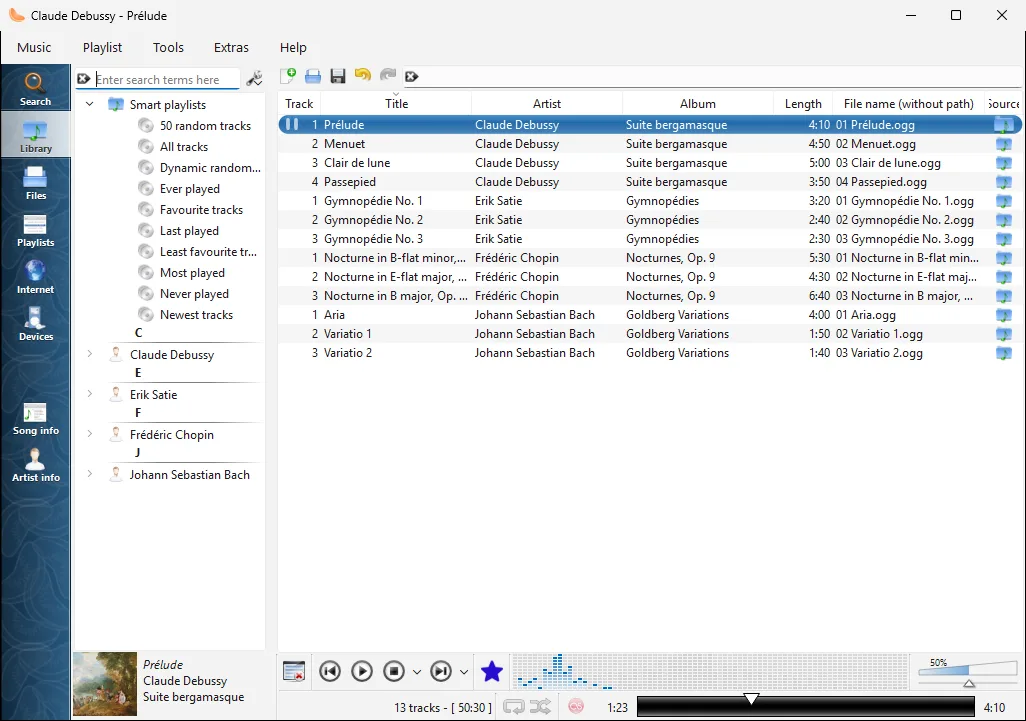Clear the library search field

84,79
